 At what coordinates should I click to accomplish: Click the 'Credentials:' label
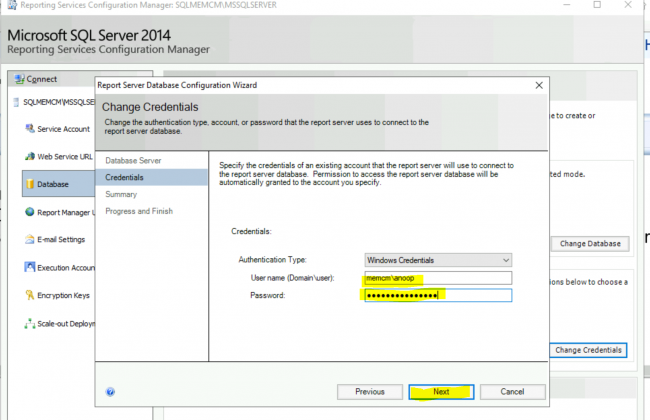click(251, 231)
